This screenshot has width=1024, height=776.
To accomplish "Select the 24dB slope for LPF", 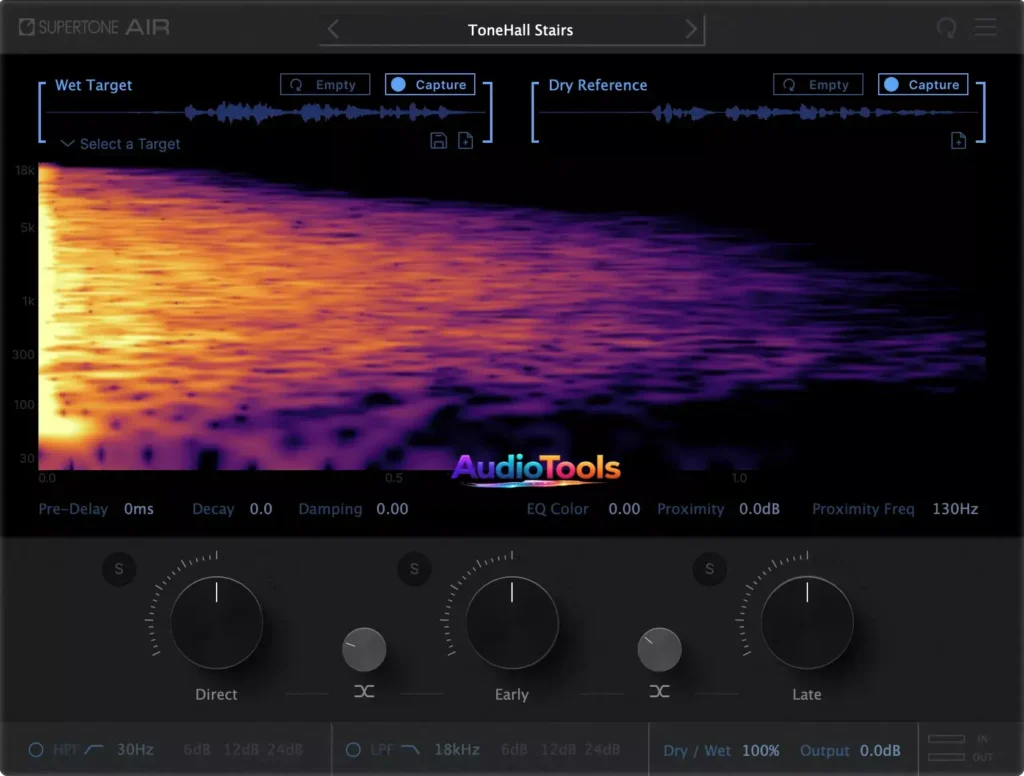I will click(x=600, y=750).
